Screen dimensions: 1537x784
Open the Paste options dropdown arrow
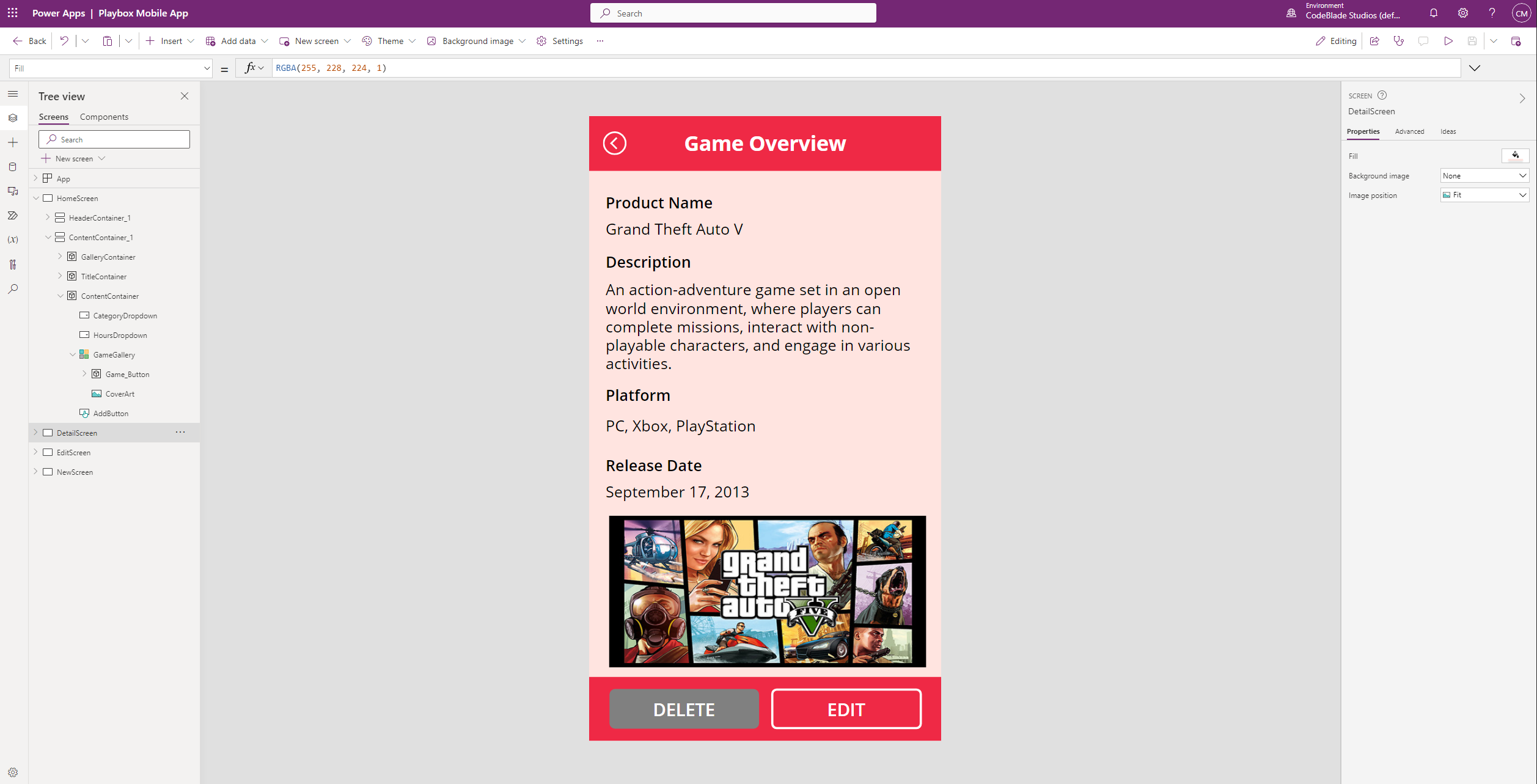(128, 41)
